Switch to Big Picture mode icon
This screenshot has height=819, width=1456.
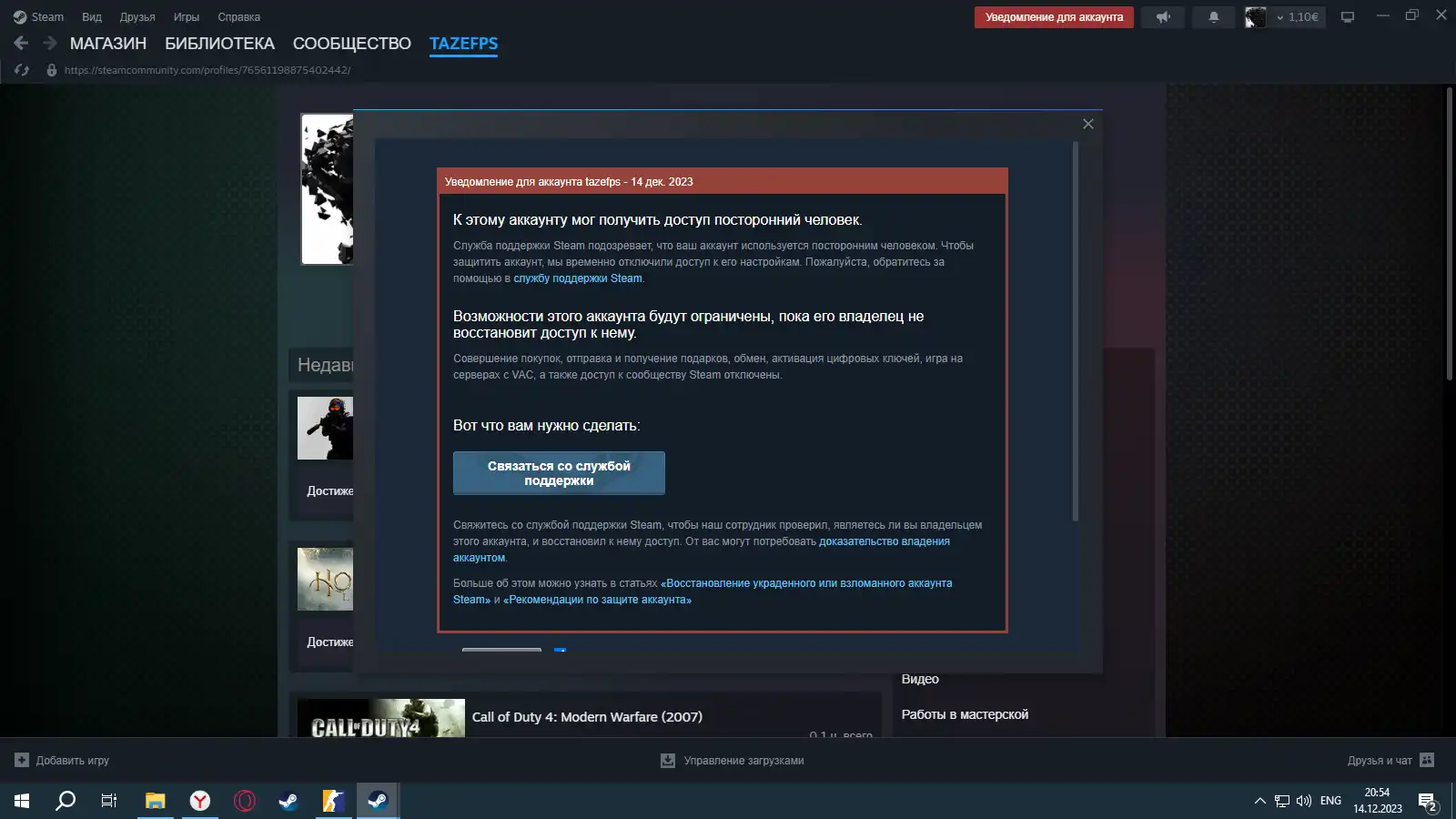[1348, 17]
